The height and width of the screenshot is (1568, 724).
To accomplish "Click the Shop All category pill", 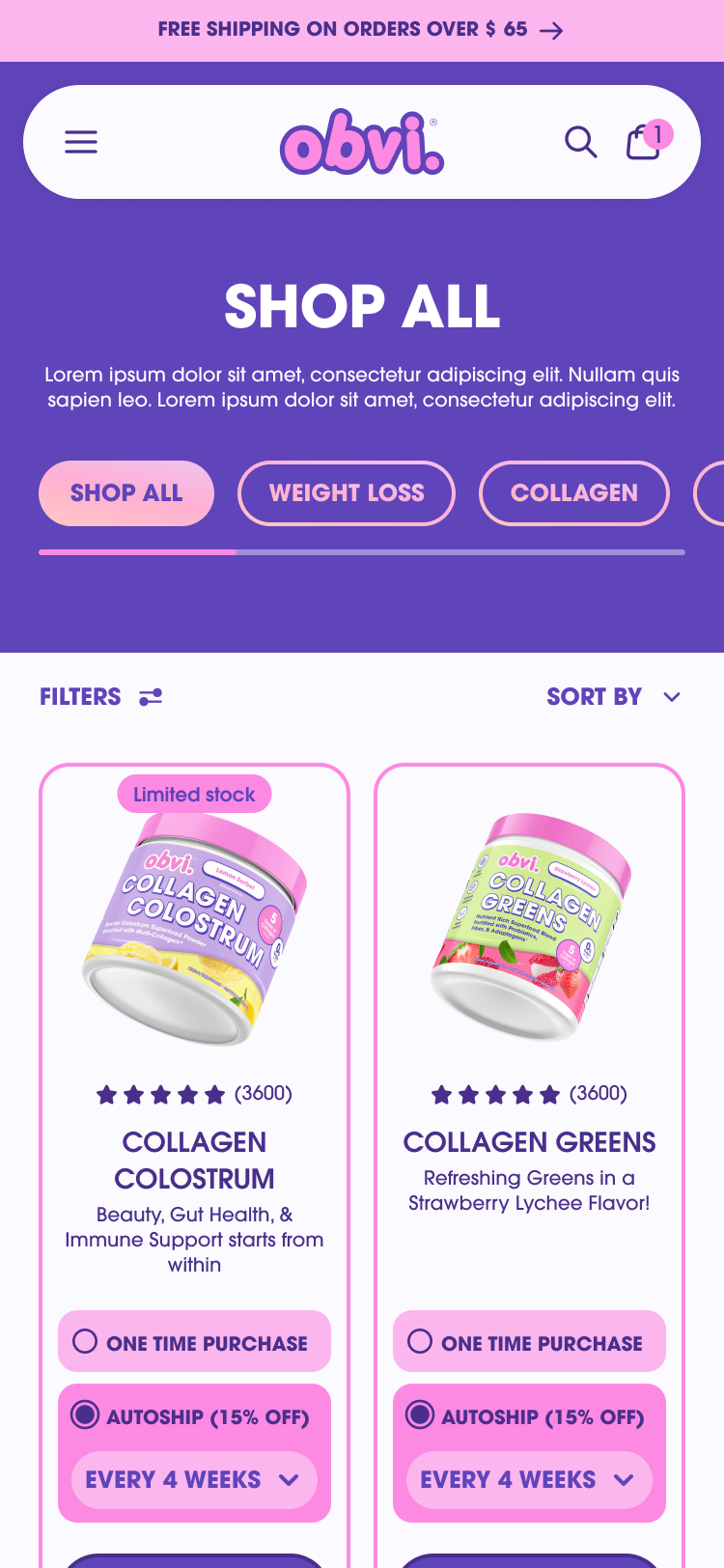I will point(126,493).
